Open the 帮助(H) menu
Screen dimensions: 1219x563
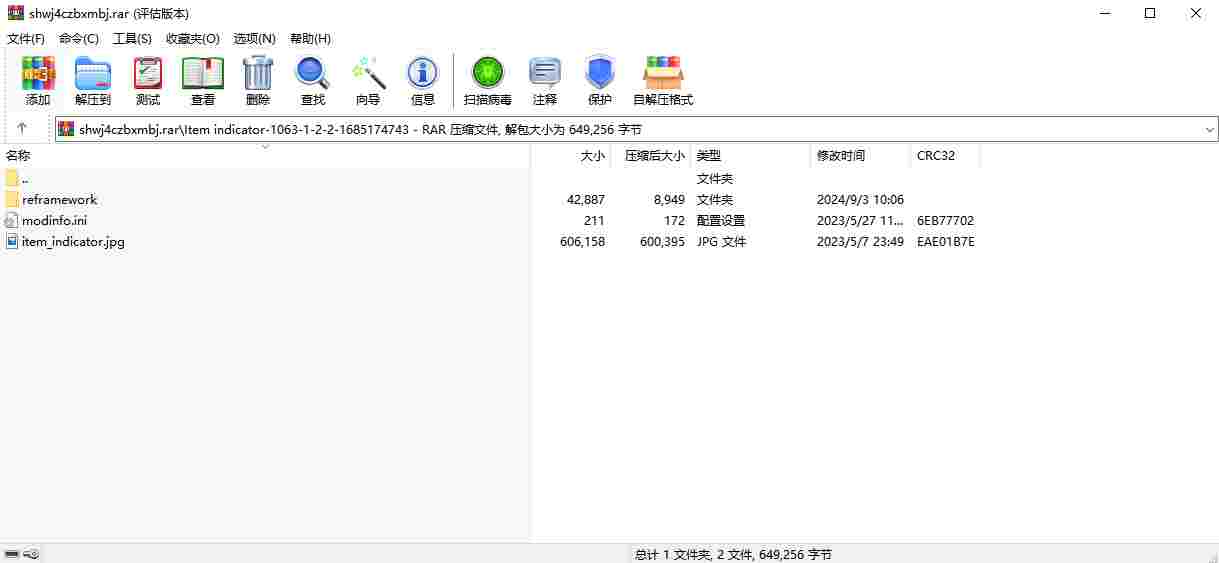coord(310,38)
